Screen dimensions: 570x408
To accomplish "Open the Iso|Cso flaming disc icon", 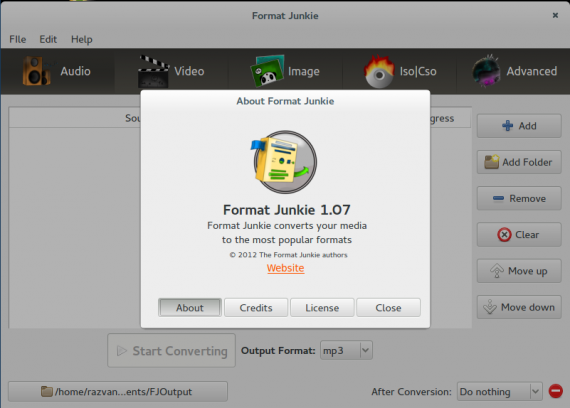I will (x=379, y=72).
